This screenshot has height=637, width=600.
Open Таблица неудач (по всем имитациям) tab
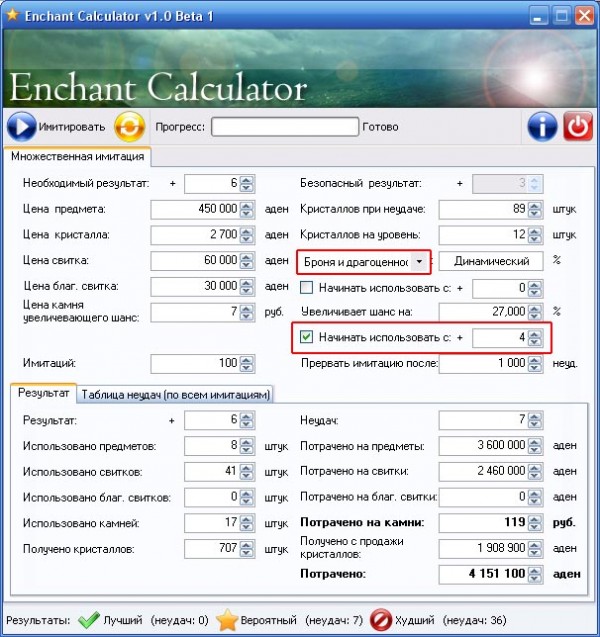tap(175, 394)
